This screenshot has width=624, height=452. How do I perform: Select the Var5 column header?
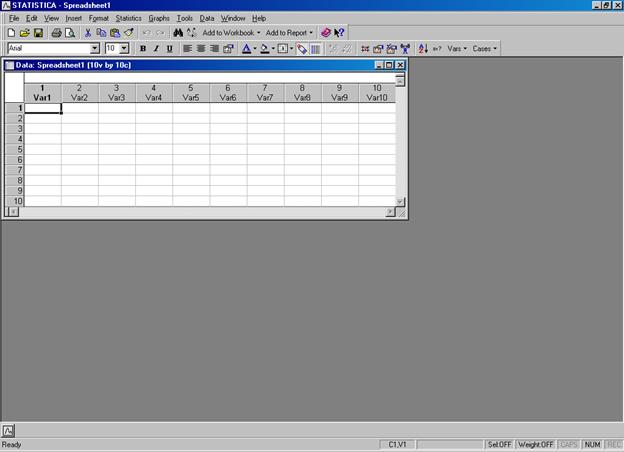click(191, 93)
